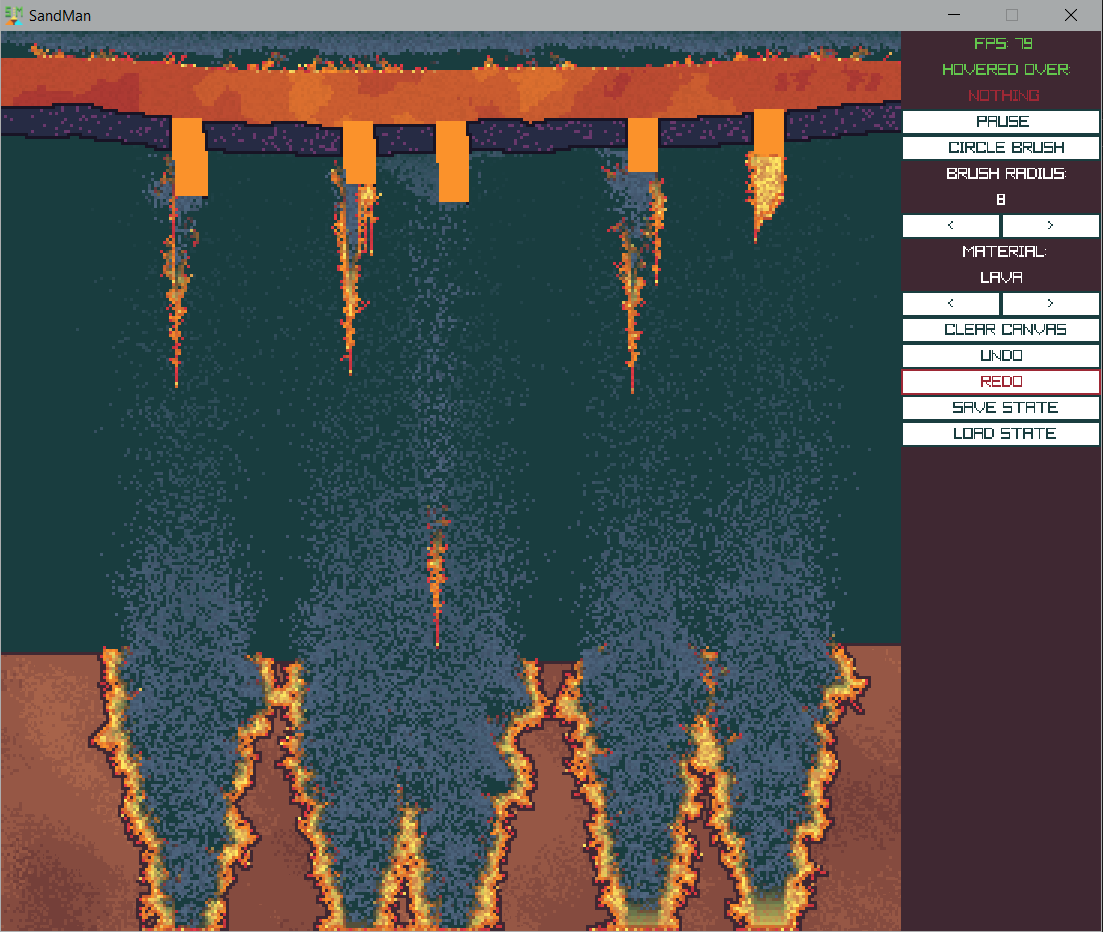The height and width of the screenshot is (932, 1103).
Task: Click the second orange lava block from left
Action: tap(359, 152)
